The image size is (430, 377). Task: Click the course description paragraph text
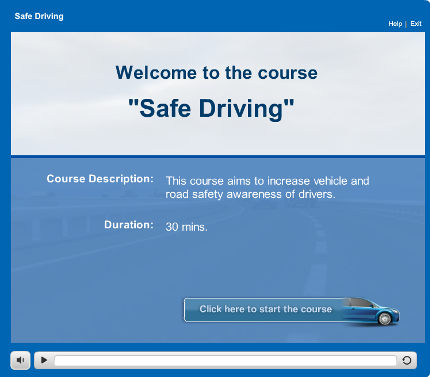pos(267,187)
